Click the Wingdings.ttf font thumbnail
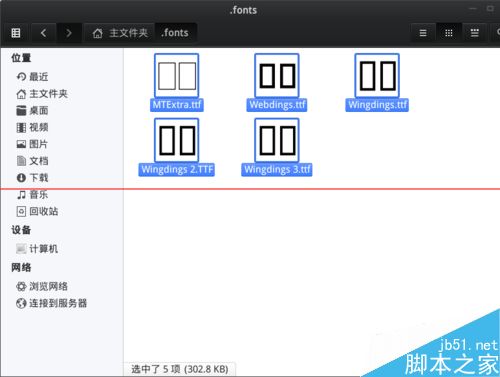The width and height of the screenshot is (500, 377). pyautogui.click(x=377, y=76)
